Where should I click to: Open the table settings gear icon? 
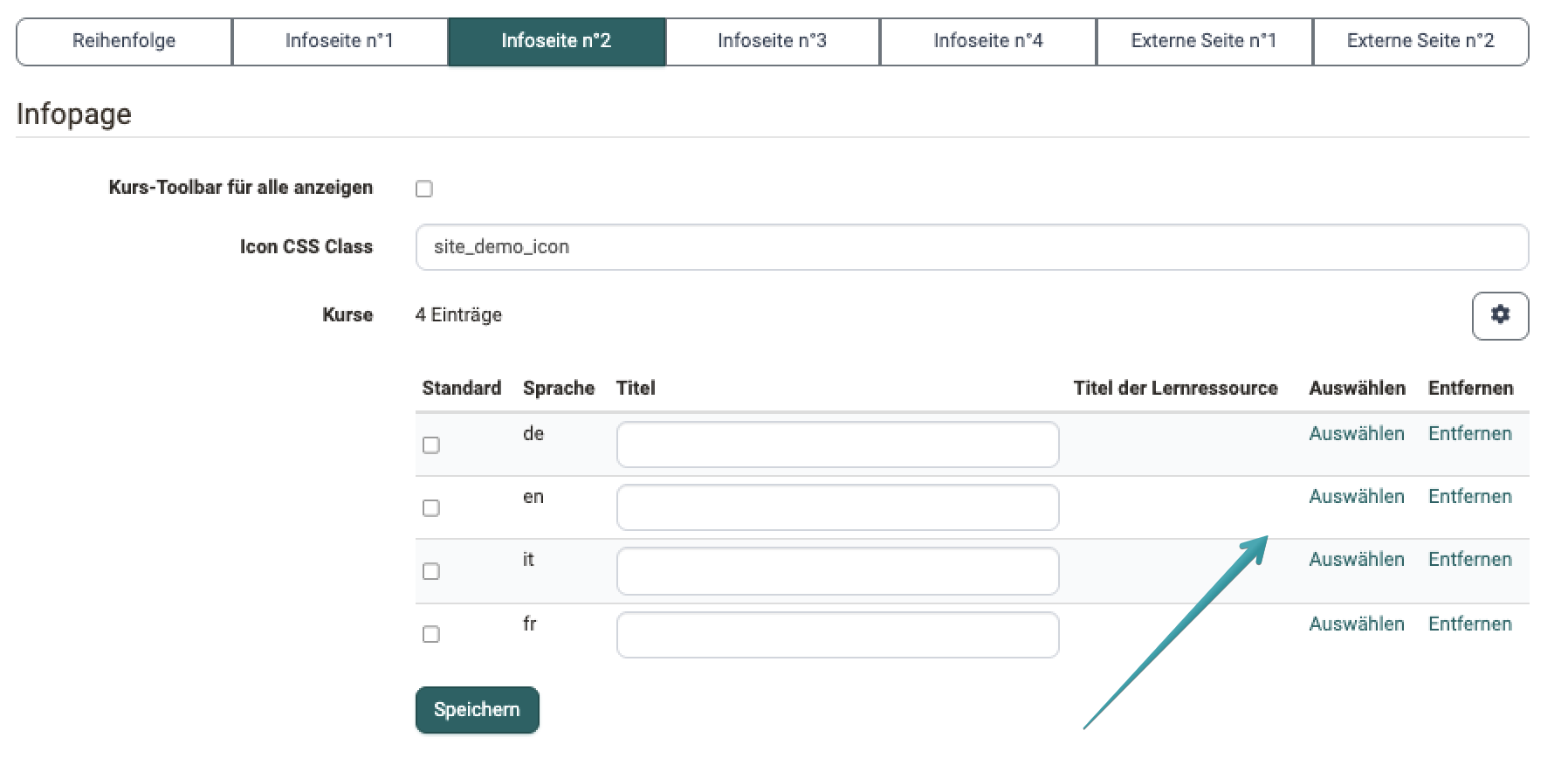(1500, 315)
